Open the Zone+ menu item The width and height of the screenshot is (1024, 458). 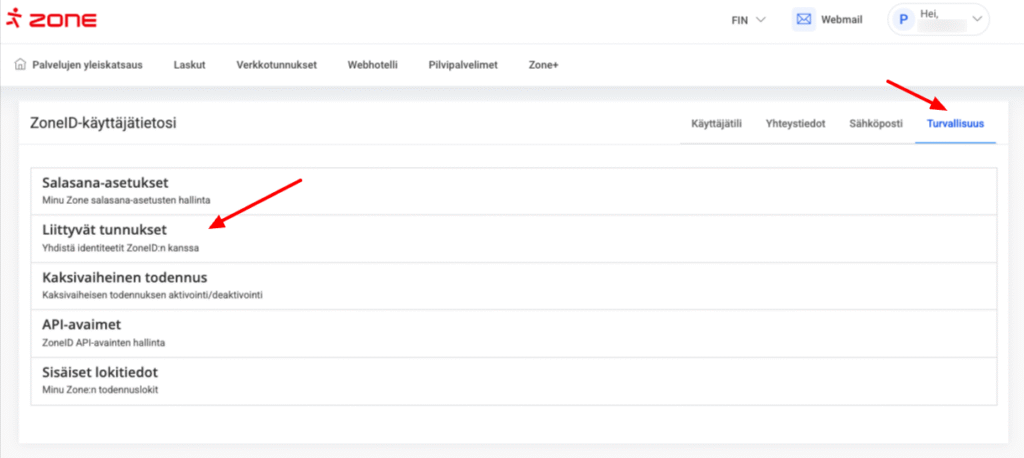tap(543, 65)
